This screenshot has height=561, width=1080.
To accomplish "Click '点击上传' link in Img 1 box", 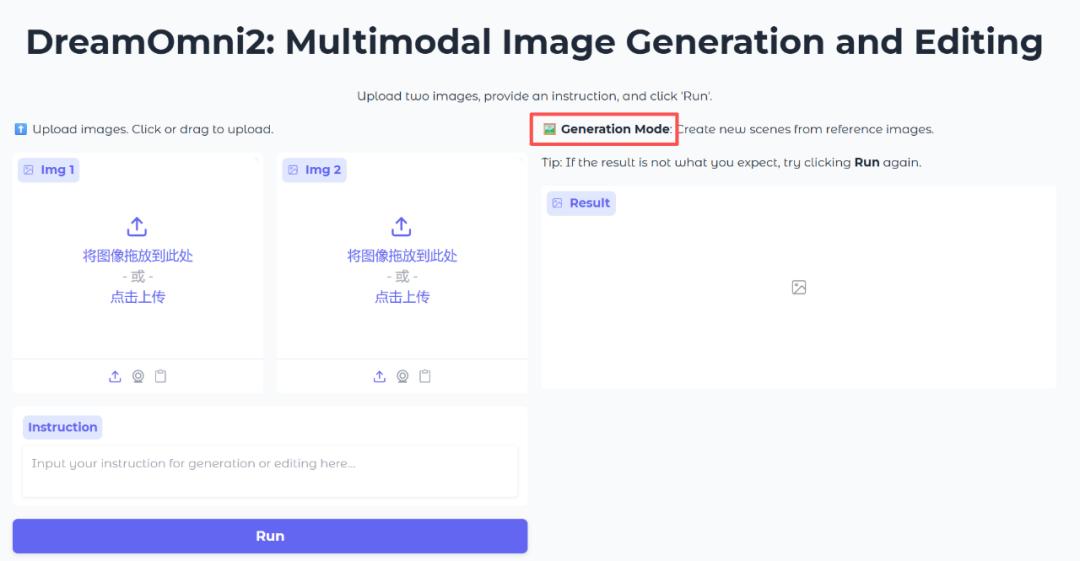I will coord(138,297).
